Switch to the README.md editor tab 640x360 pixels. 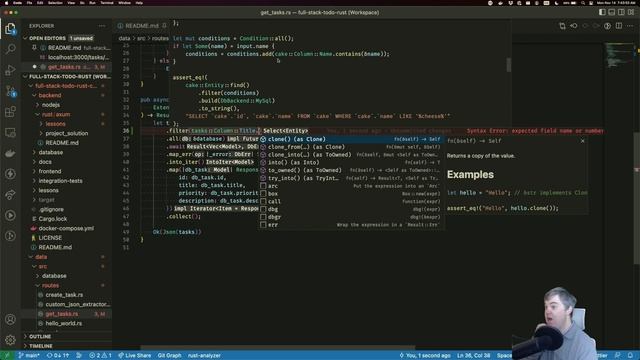141,26
